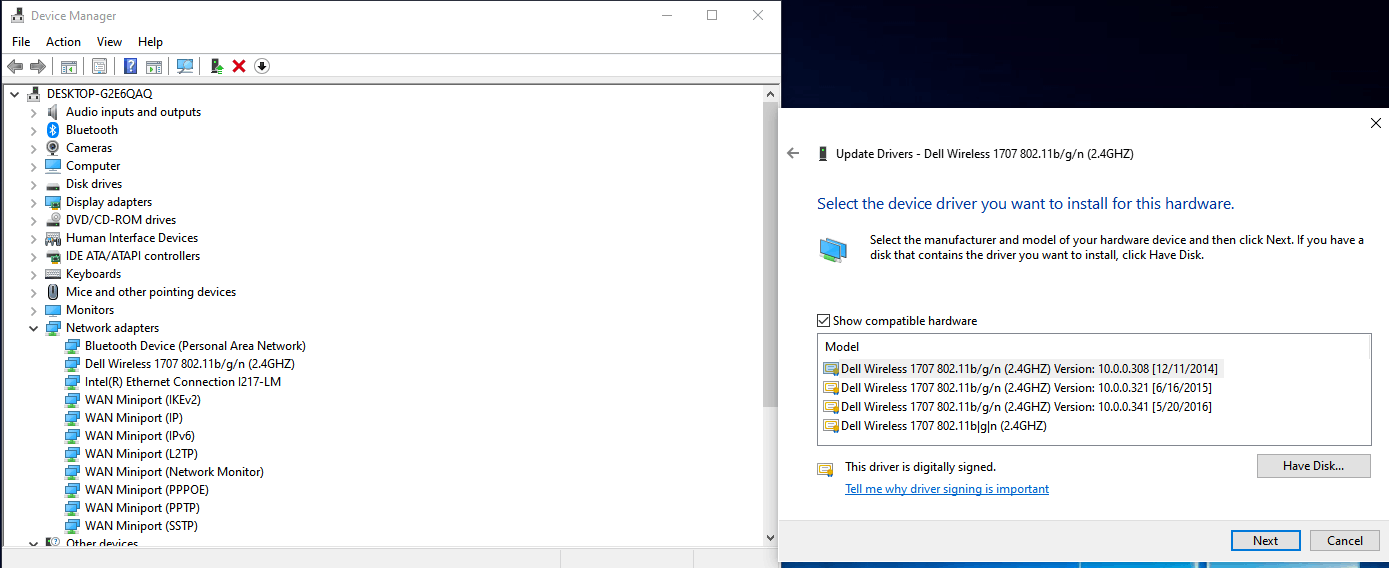Image resolution: width=1389 pixels, height=568 pixels.
Task: Click Next in Update Drivers dialog
Action: tap(1265, 541)
